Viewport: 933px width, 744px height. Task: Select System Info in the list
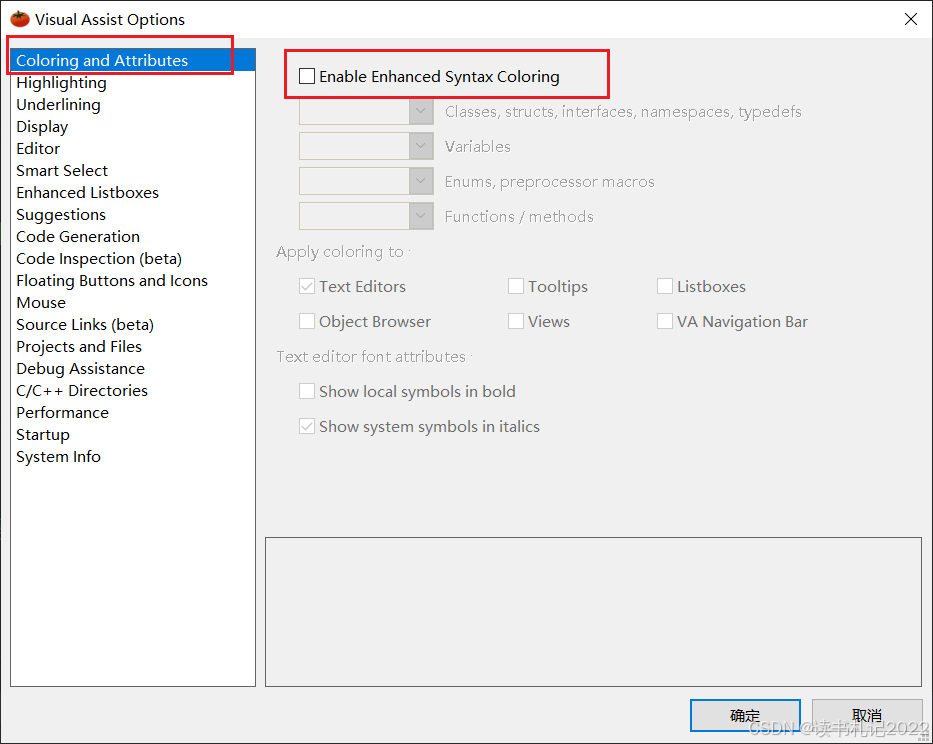coord(133,457)
